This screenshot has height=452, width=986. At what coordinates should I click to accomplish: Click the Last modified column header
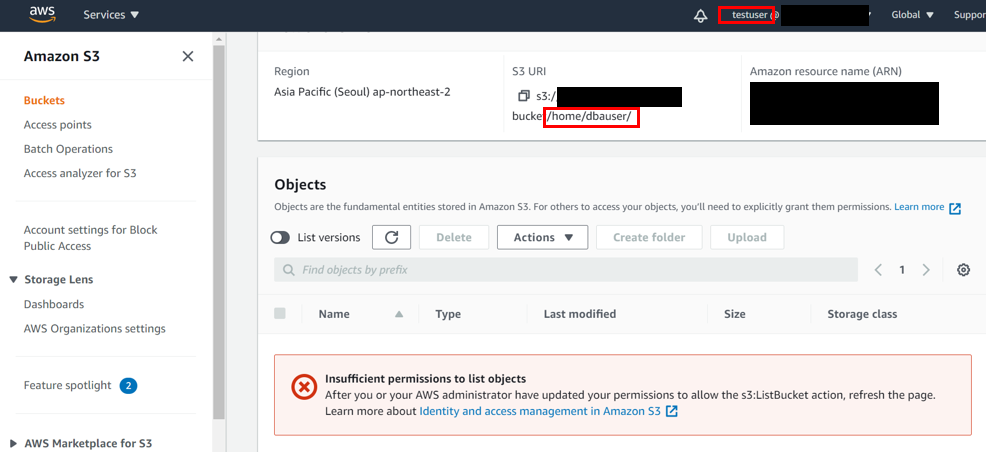pyautogui.click(x=580, y=314)
